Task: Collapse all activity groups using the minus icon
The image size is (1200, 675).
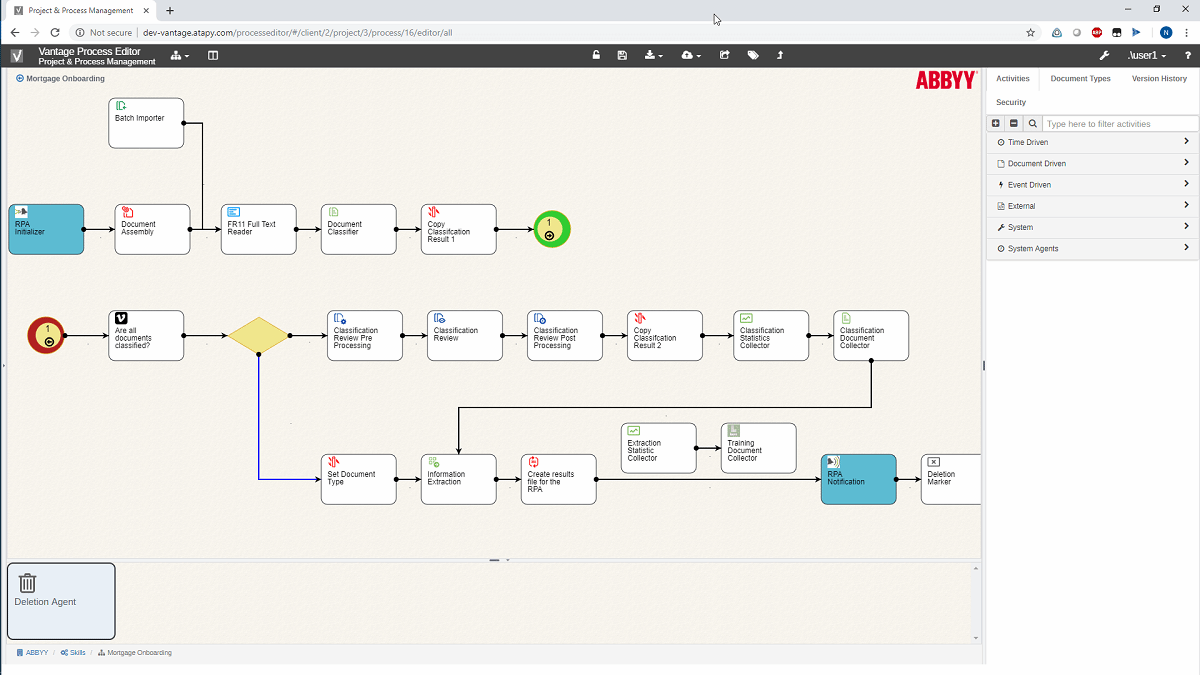Action: (x=1013, y=123)
